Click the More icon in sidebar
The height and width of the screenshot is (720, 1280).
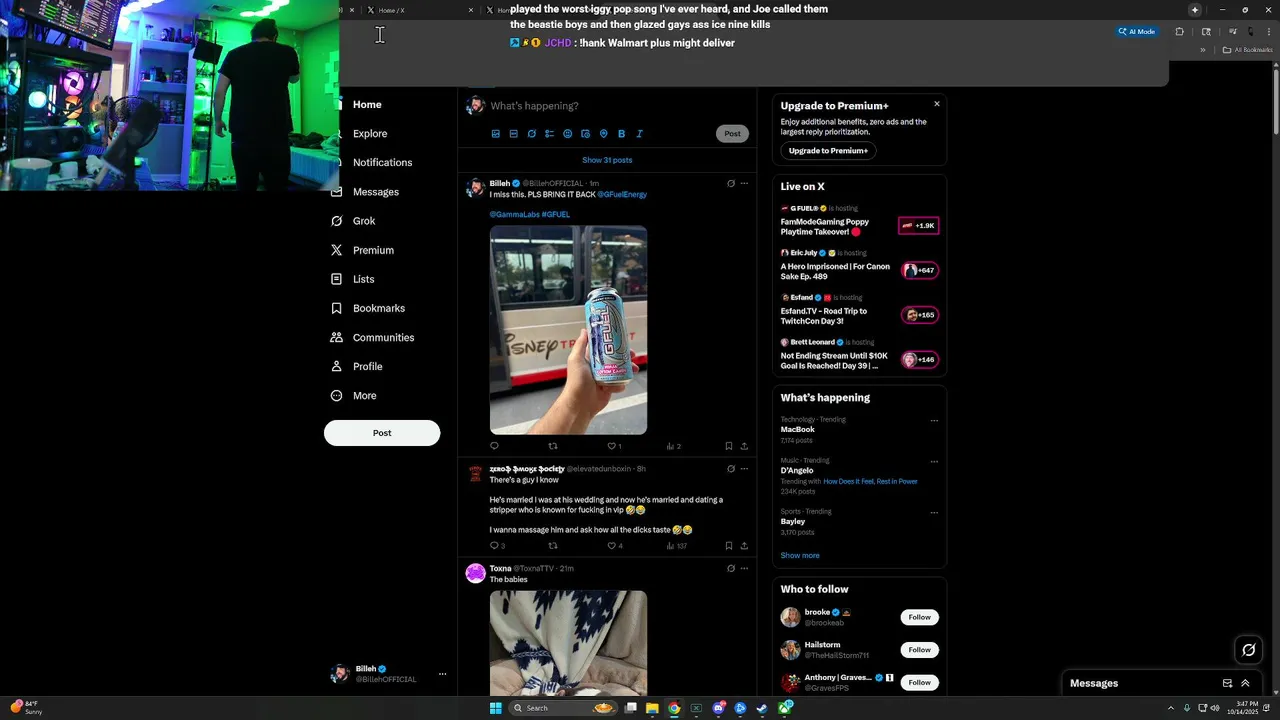(337, 395)
